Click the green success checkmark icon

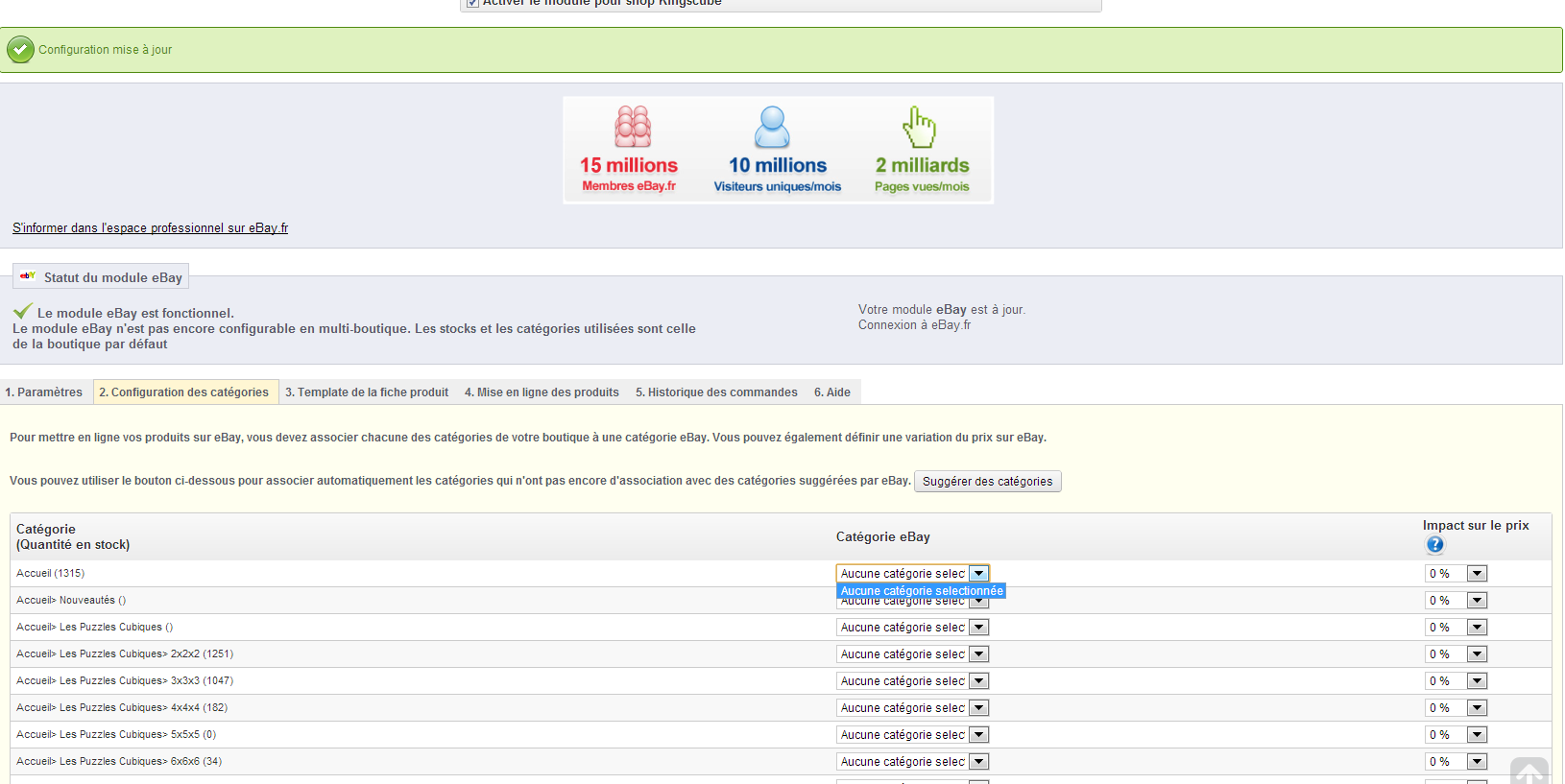[20, 50]
